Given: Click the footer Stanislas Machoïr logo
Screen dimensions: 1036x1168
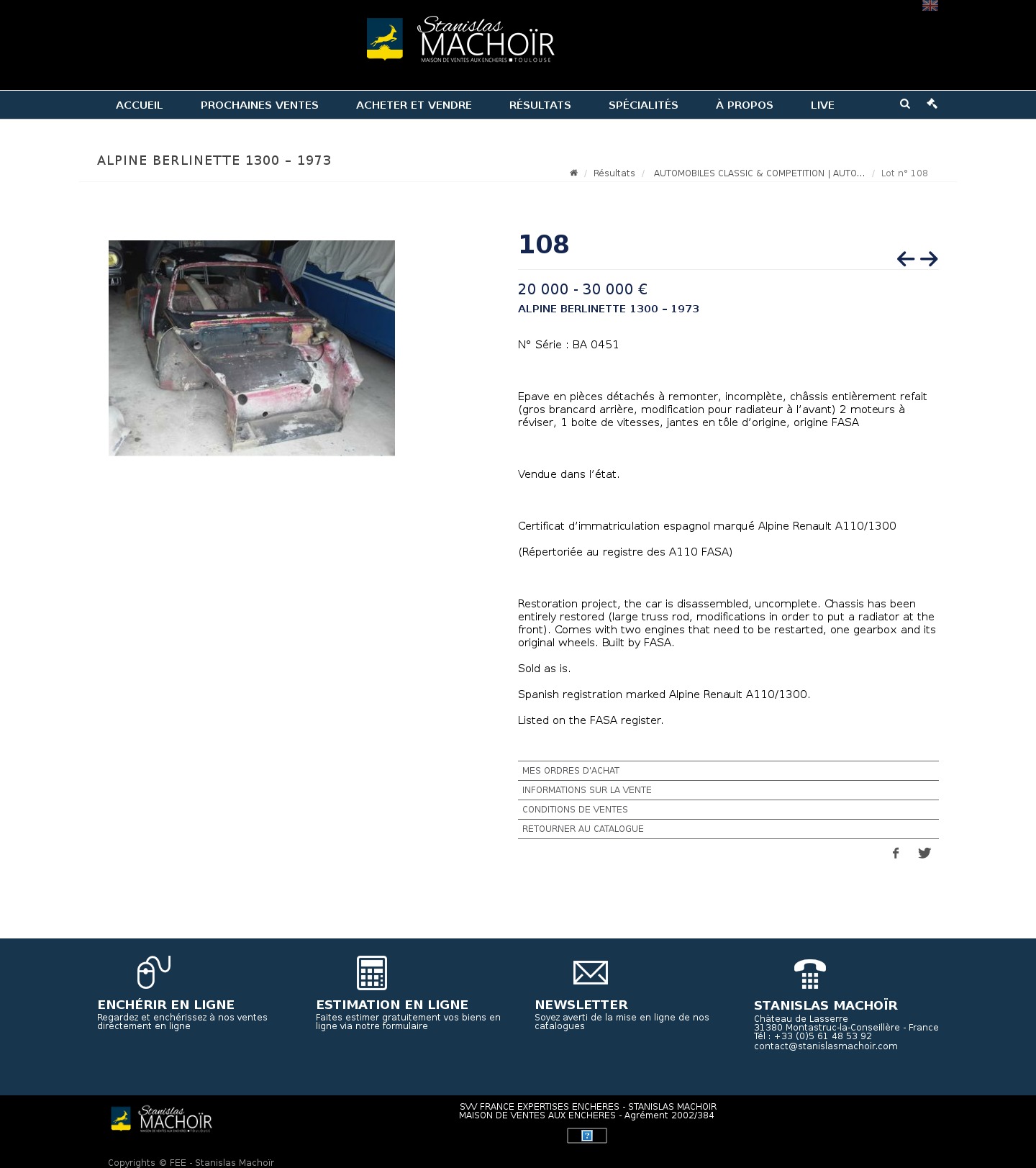Looking at the screenshot, I should [161, 1119].
